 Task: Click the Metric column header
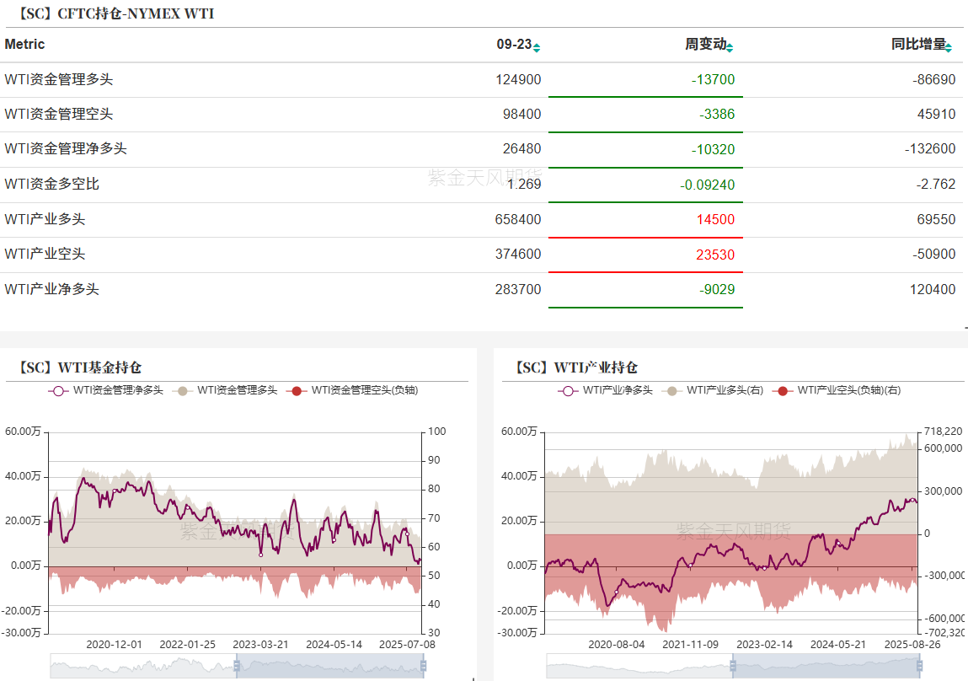pos(25,45)
